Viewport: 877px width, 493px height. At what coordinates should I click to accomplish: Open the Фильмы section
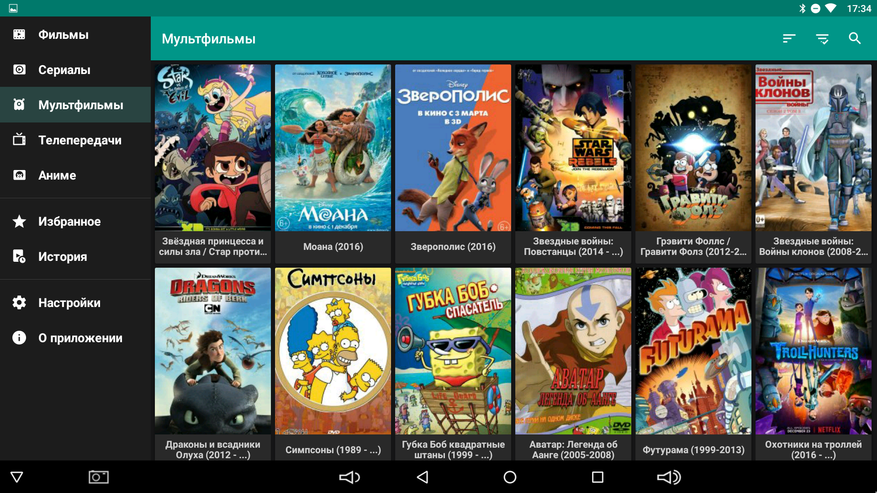coord(76,35)
